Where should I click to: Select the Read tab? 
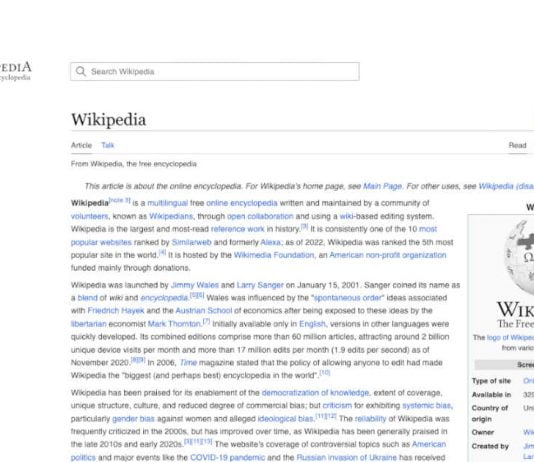(518, 145)
